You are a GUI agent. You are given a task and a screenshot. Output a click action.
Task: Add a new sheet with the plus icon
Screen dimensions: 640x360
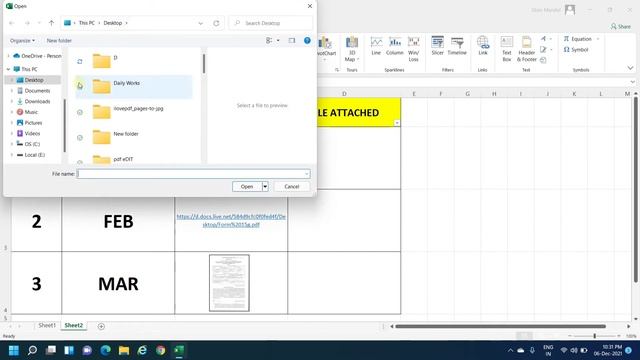point(101,326)
